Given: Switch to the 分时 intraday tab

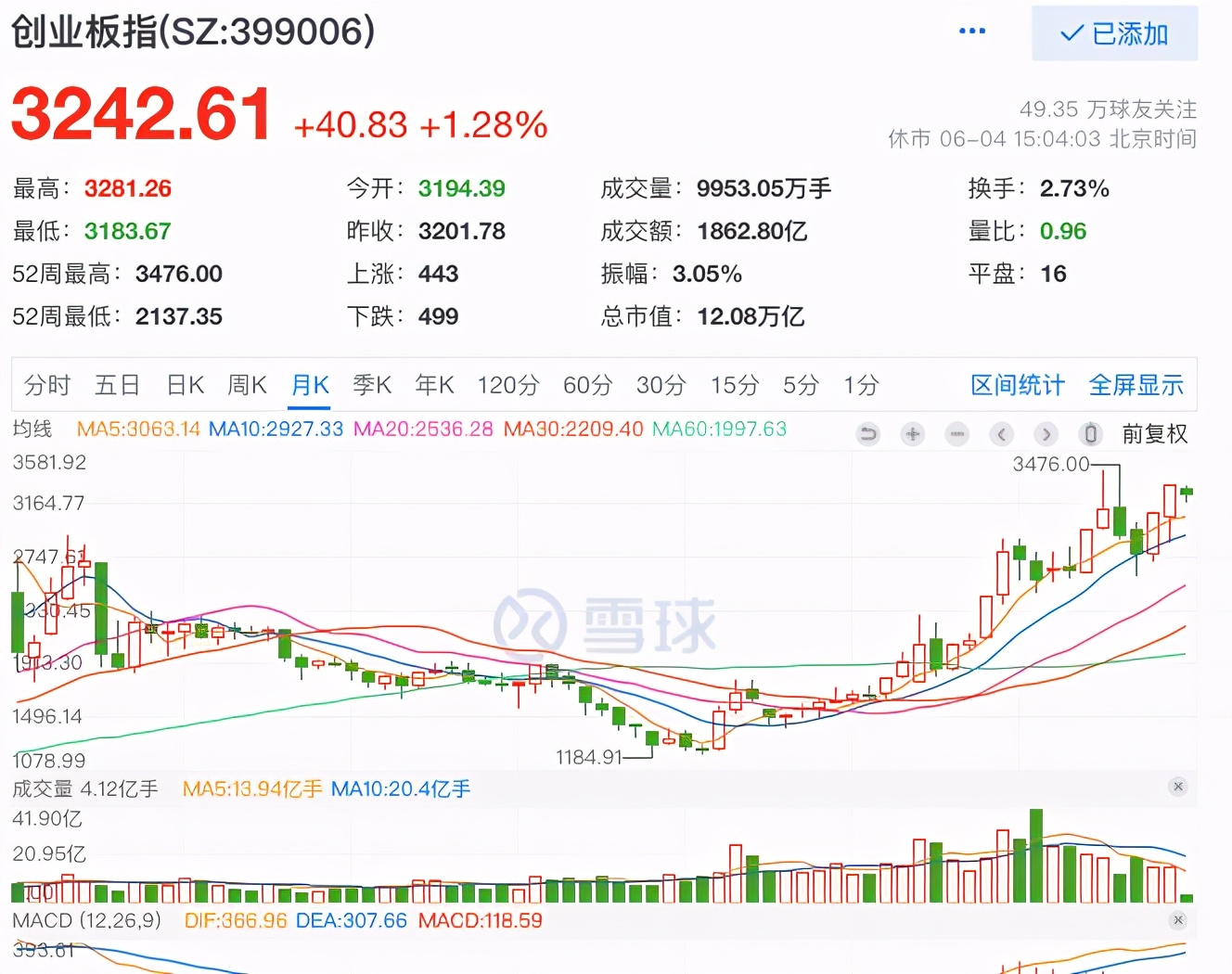Looking at the screenshot, I should [x=47, y=385].
